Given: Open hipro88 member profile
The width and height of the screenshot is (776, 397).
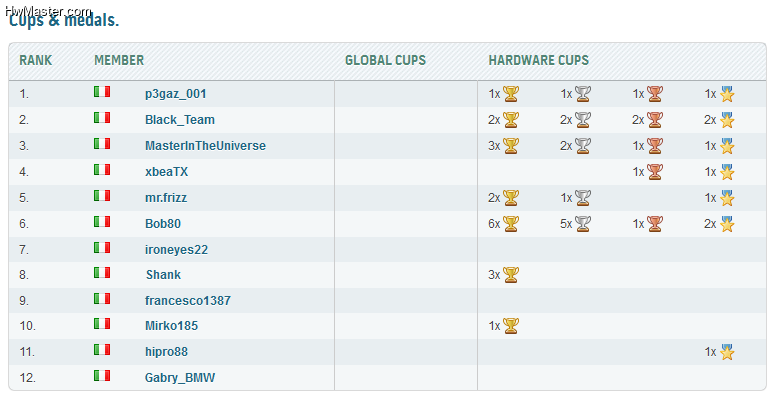Looking at the screenshot, I should (166, 352).
